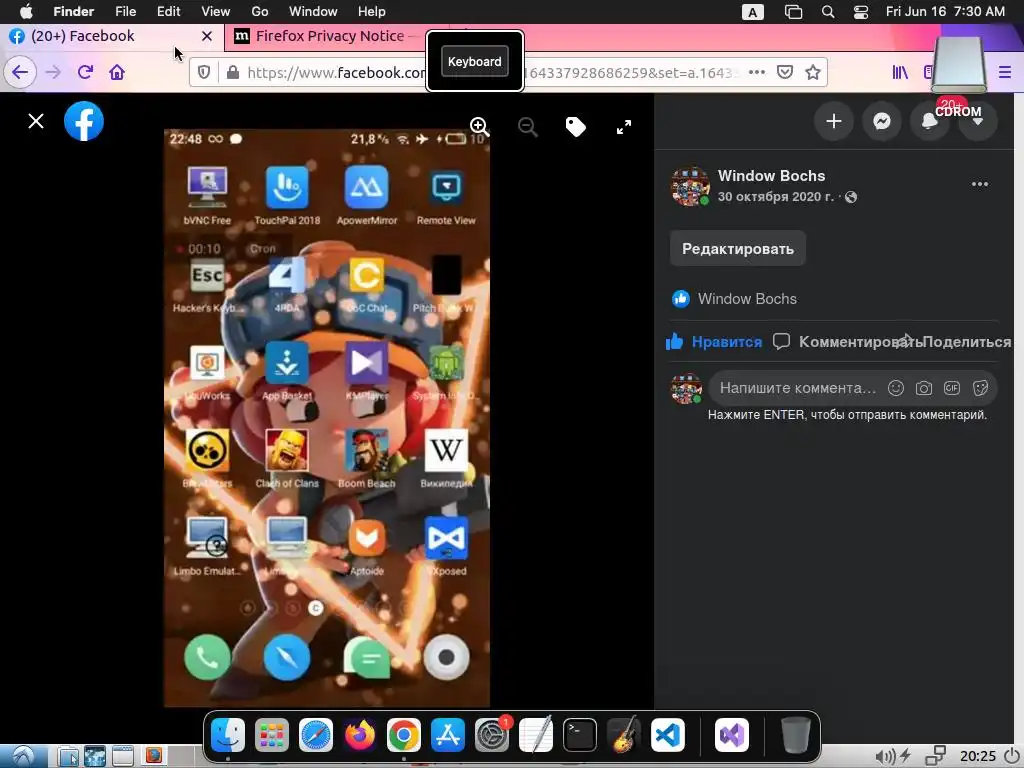The width and height of the screenshot is (1024, 768).
Task: Launch Safari from the dock
Action: pyautogui.click(x=315, y=735)
